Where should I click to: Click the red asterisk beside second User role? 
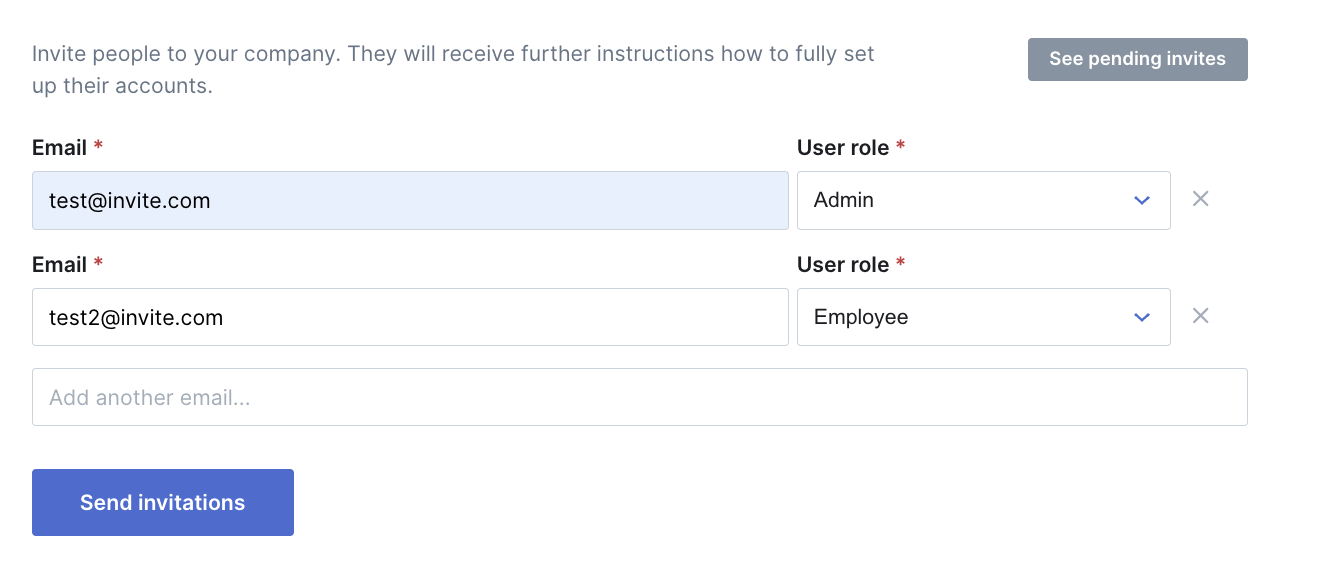tap(900, 263)
